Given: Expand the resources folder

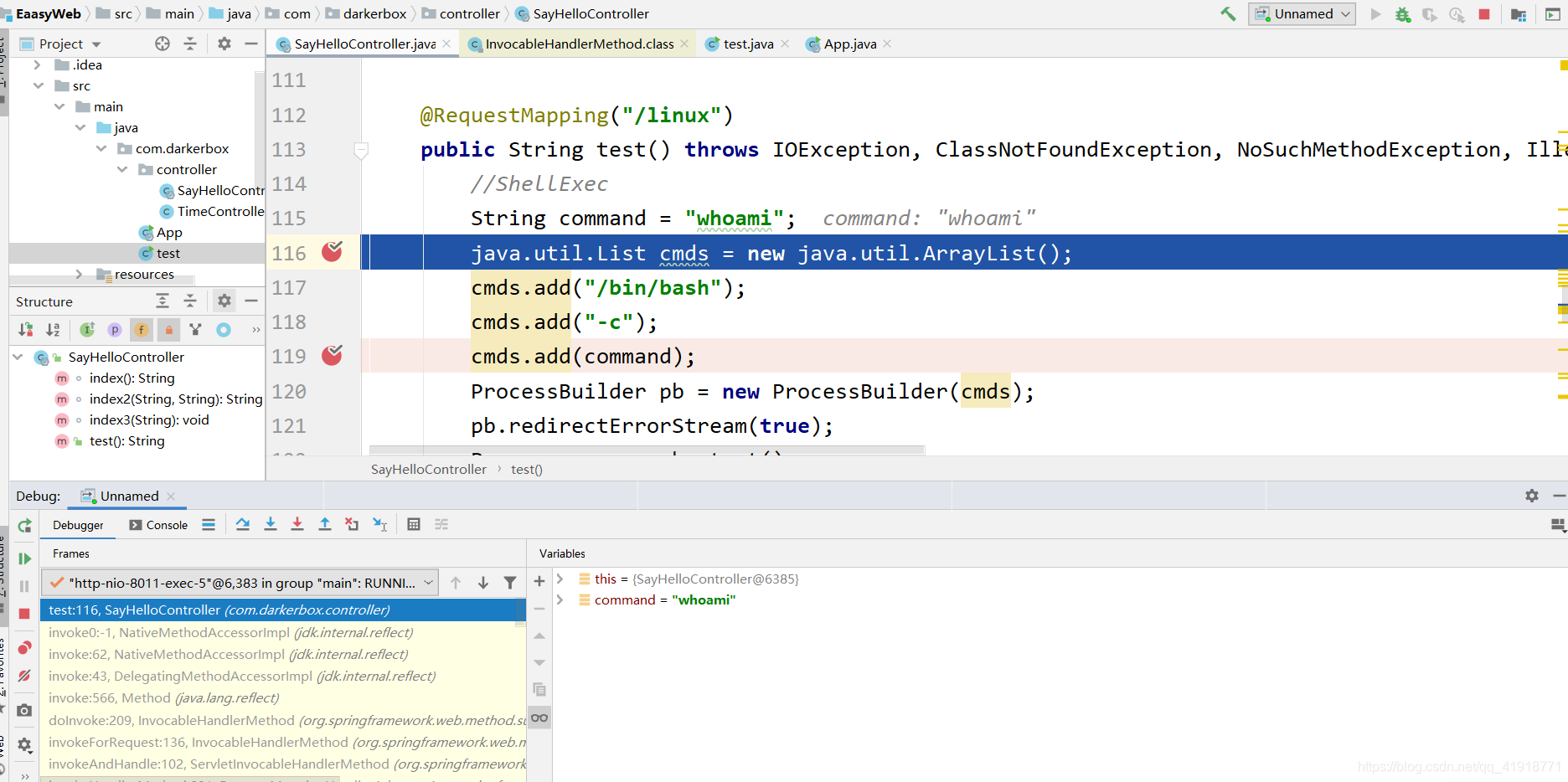Looking at the screenshot, I should 79,274.
